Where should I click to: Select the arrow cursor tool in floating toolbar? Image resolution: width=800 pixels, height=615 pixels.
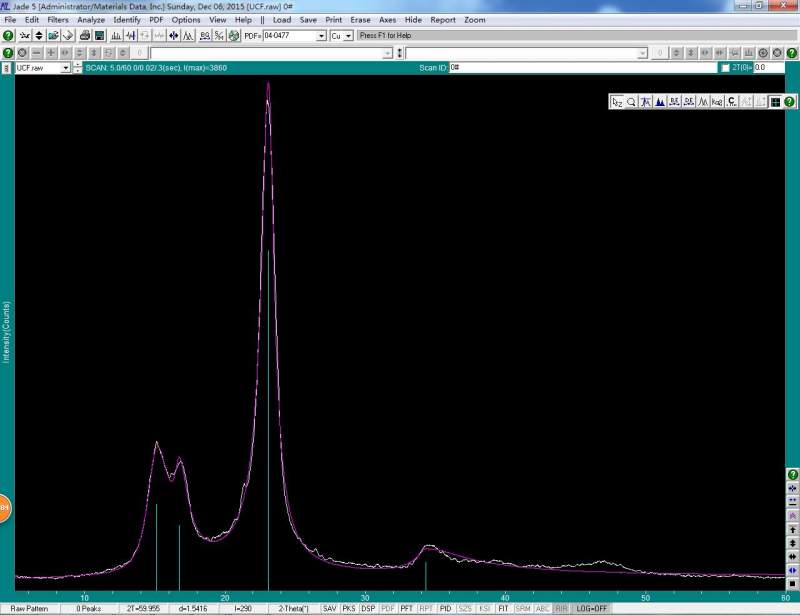[617, 102]
